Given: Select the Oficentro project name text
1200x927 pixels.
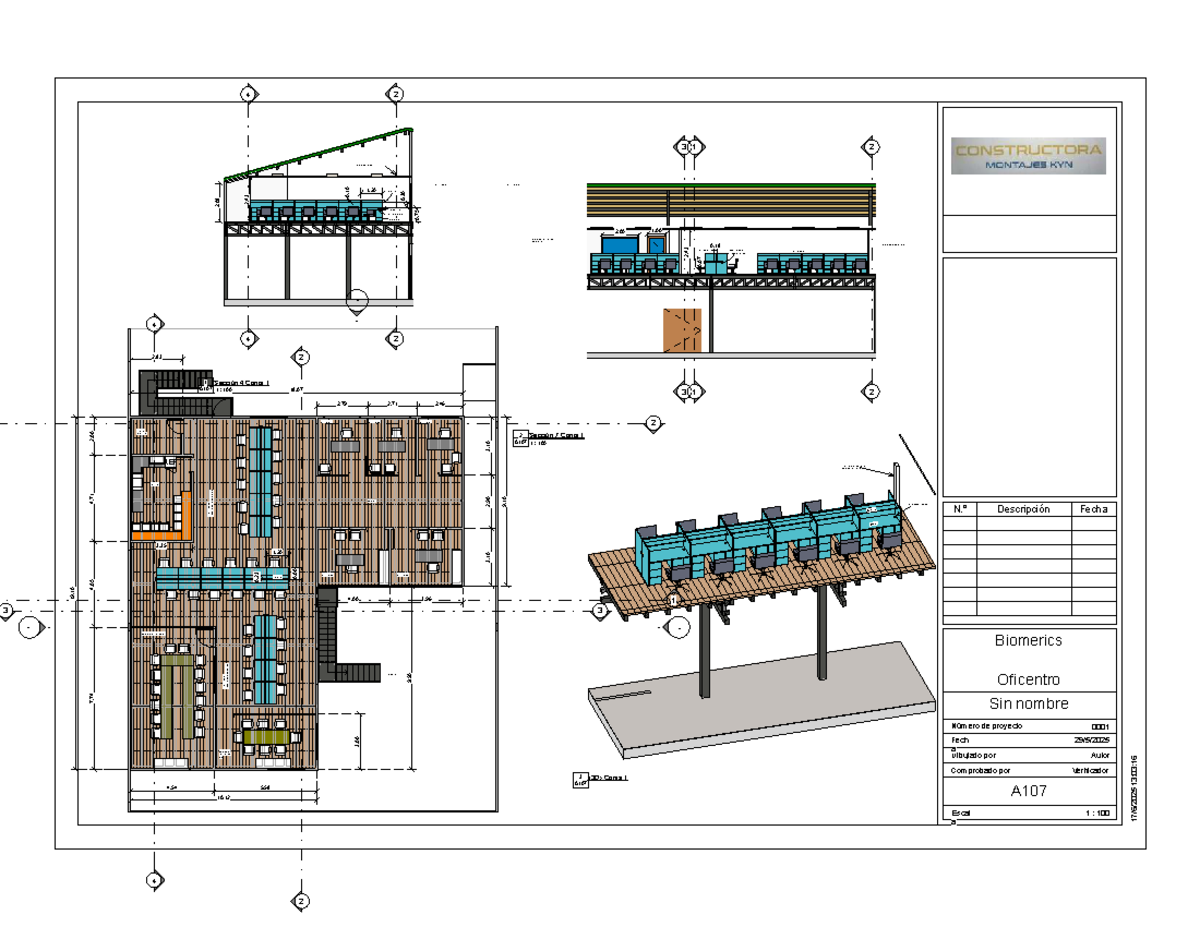Looking at the screenshot, I should [1029, 679].
